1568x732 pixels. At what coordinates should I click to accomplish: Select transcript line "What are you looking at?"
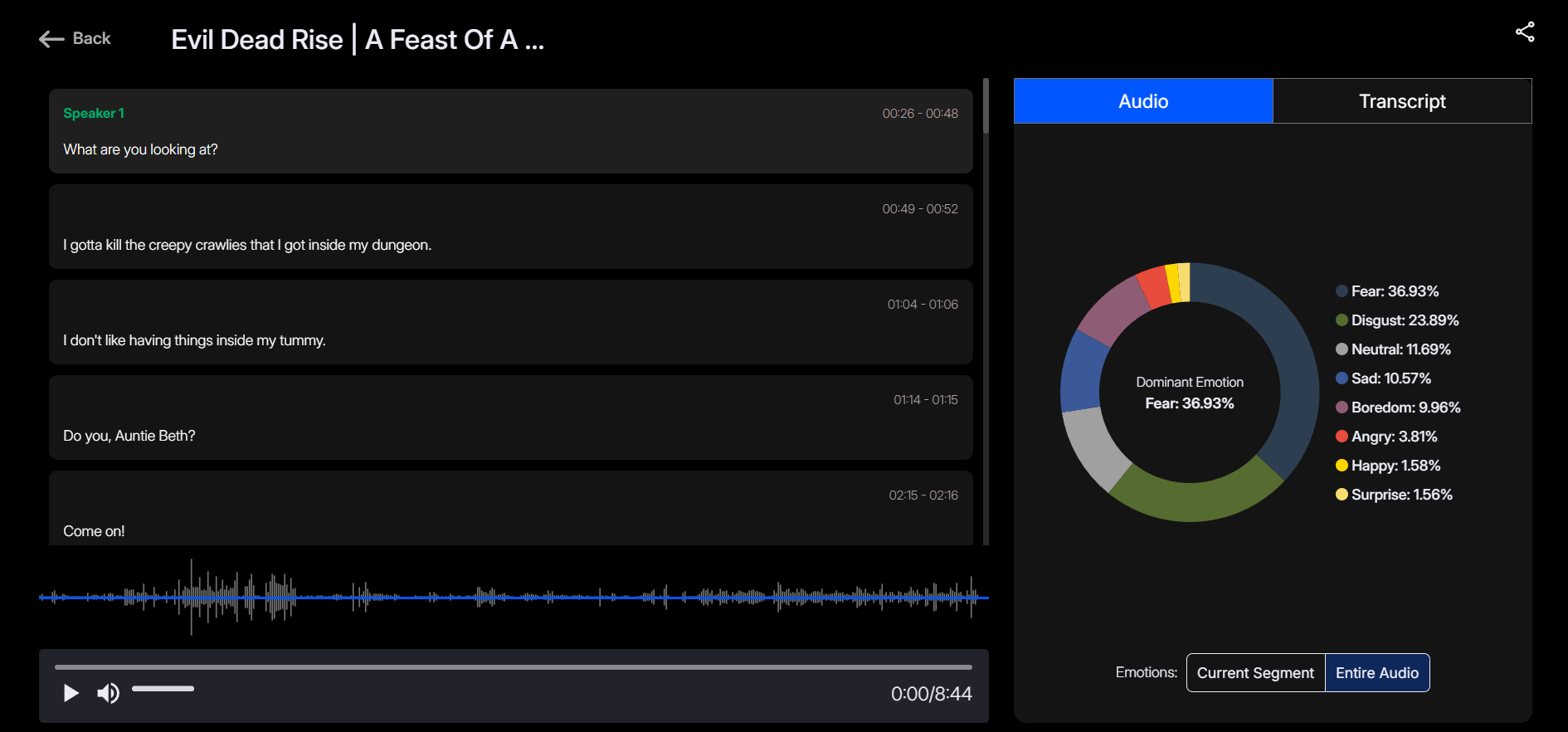pos(140,149)
